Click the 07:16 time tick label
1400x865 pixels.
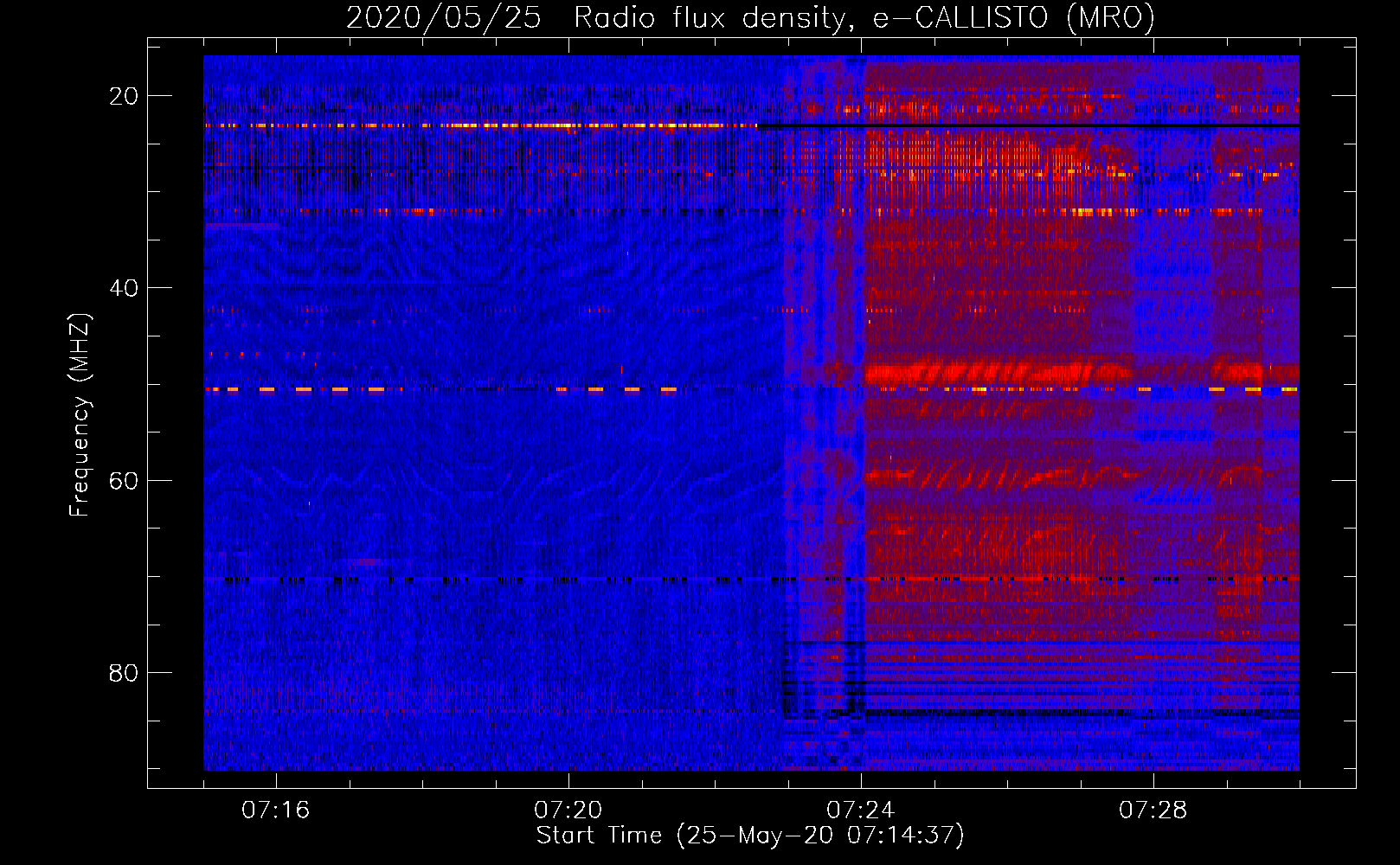275,811
